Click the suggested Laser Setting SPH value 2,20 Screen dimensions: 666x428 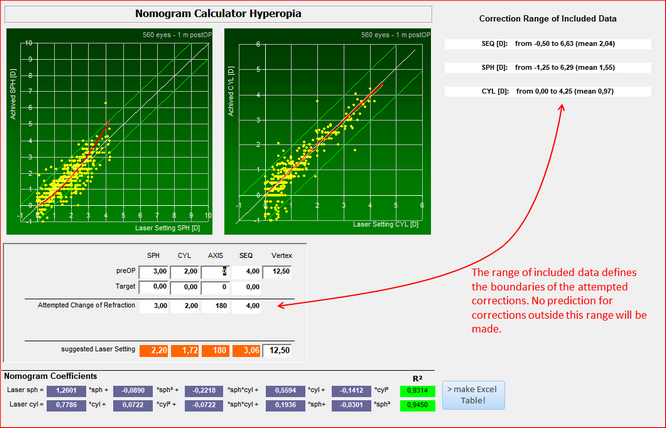pos(153,350)
